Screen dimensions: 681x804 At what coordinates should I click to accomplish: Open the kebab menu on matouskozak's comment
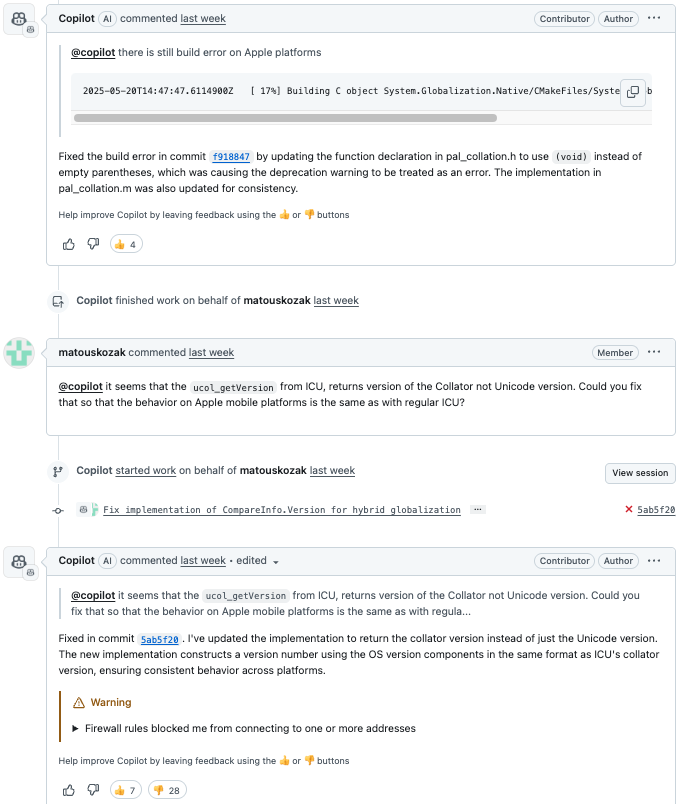coord(655,352)
